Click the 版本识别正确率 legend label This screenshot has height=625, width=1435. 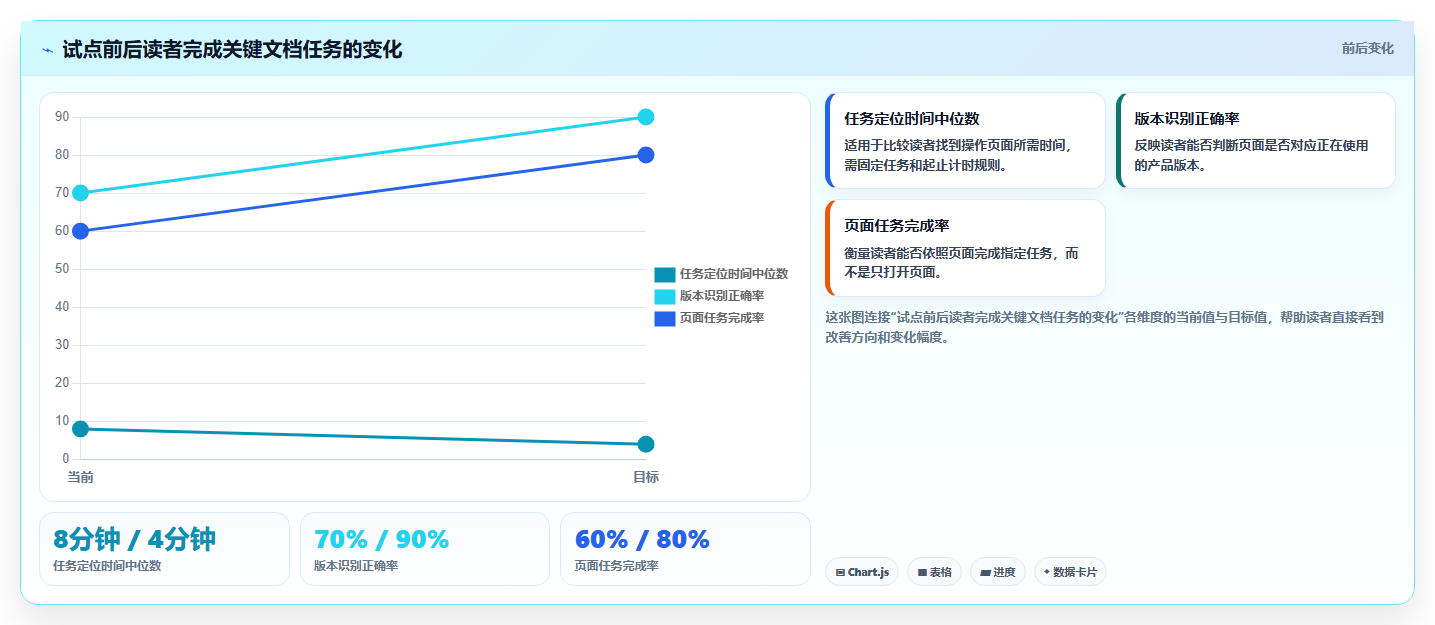(x=722, y=296)
